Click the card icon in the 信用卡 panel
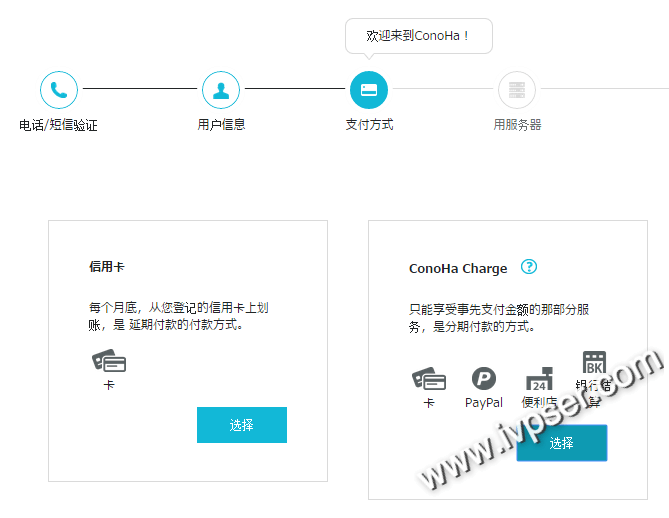This screenshot has width=669, height=518. [x=109, y=361]
